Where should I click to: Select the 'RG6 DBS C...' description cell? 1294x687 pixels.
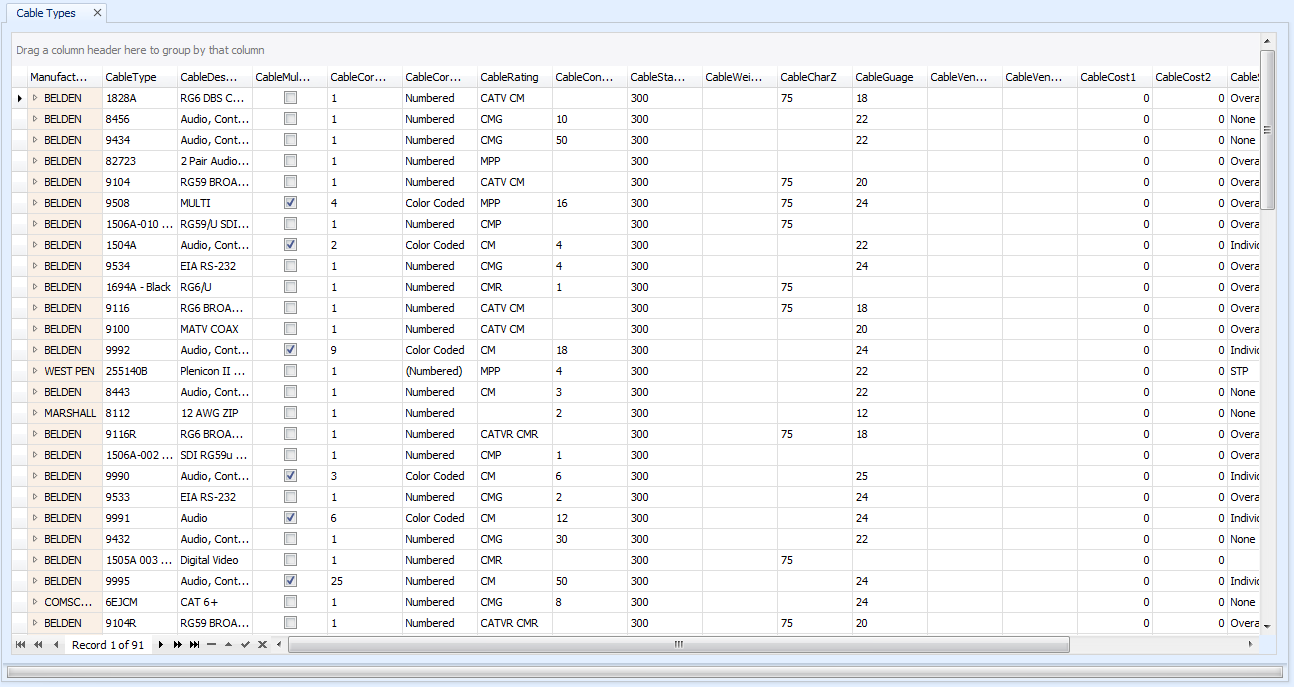215,98
